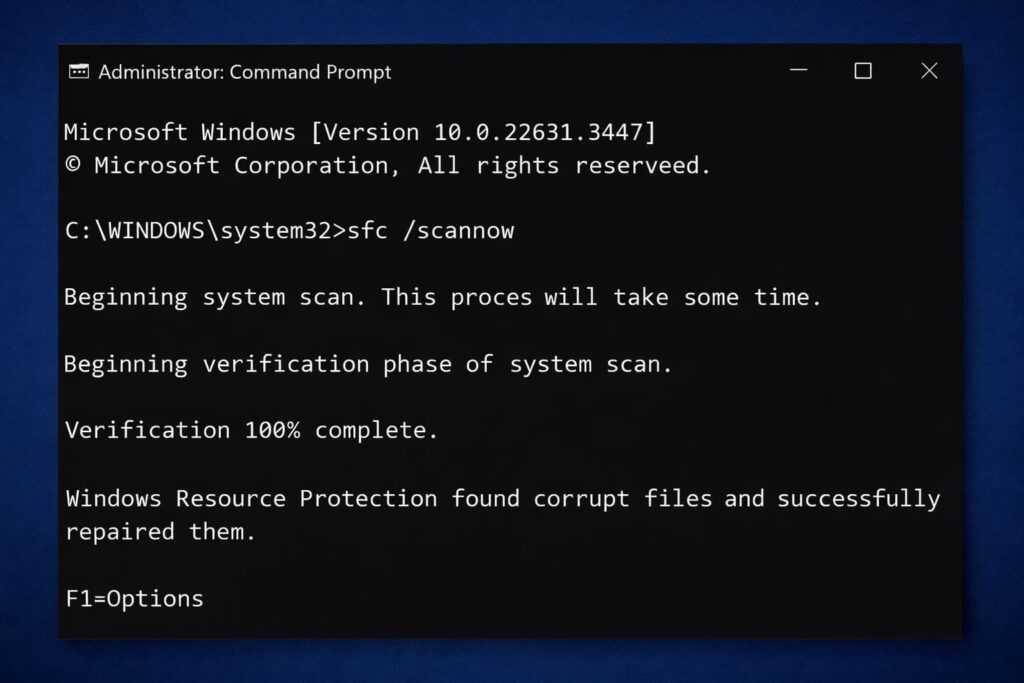Click the F1=Options text at bottom
Image resolution: width=1024 pixels, height=683 pixels.
pos(134,599)
